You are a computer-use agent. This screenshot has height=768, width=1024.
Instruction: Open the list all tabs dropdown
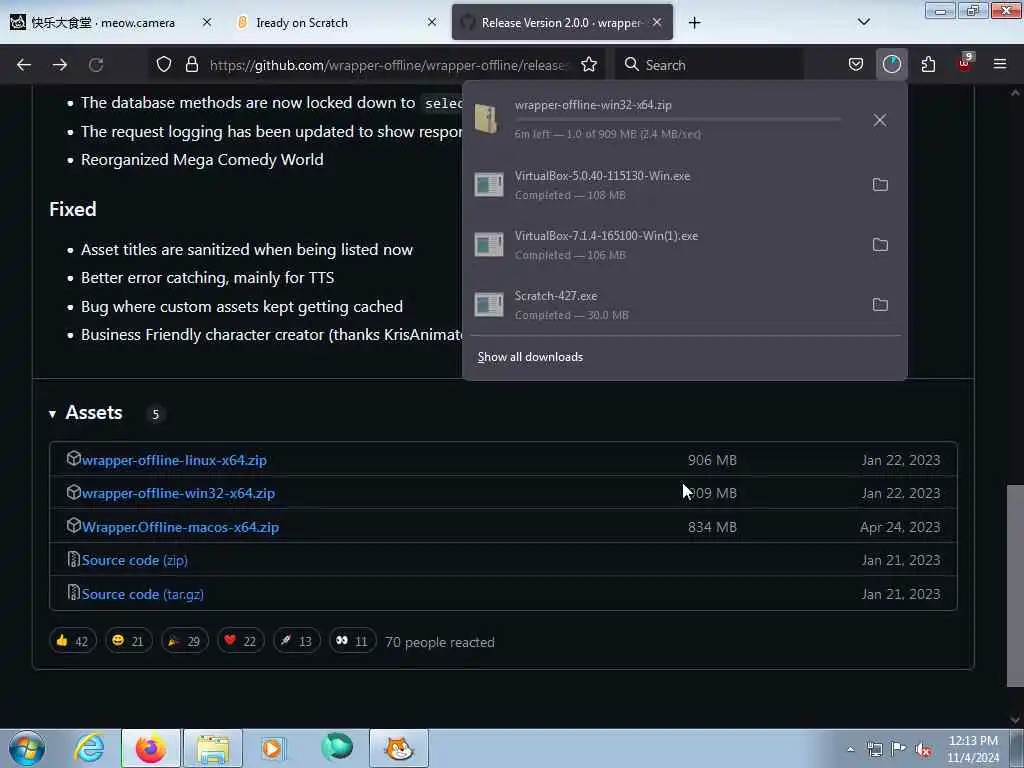tap(863, 22)
